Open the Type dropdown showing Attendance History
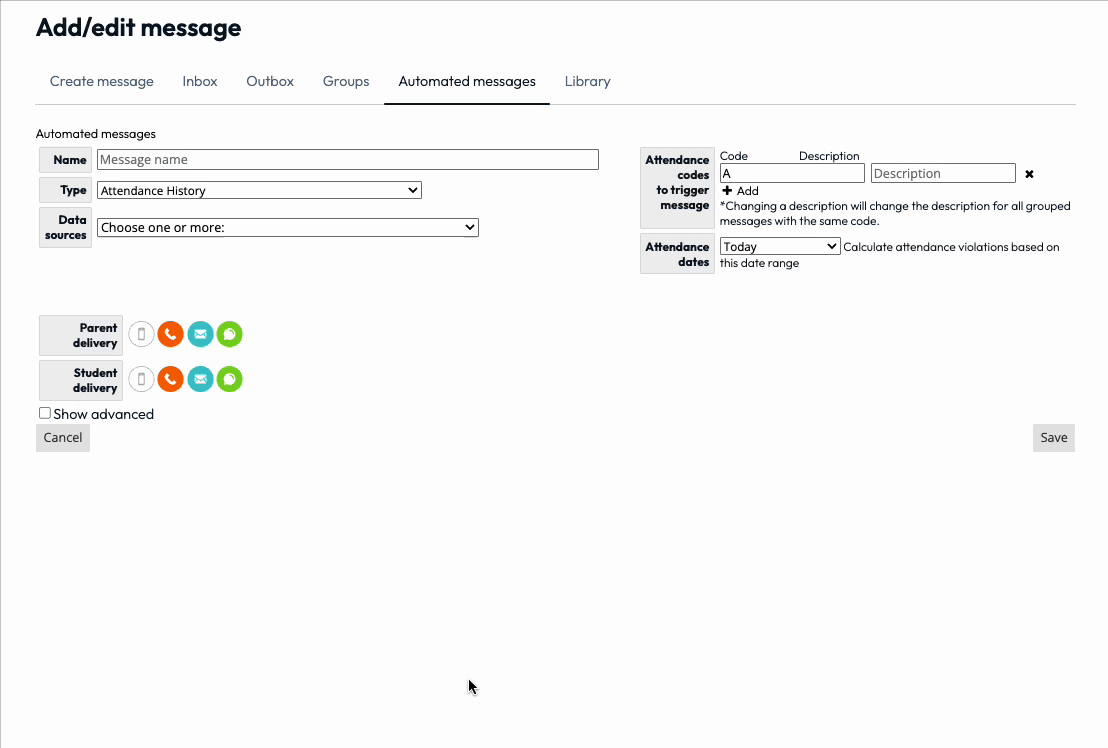Image resolution: width=1108 pixels, height=748 pixels. (x=258, y=190)
